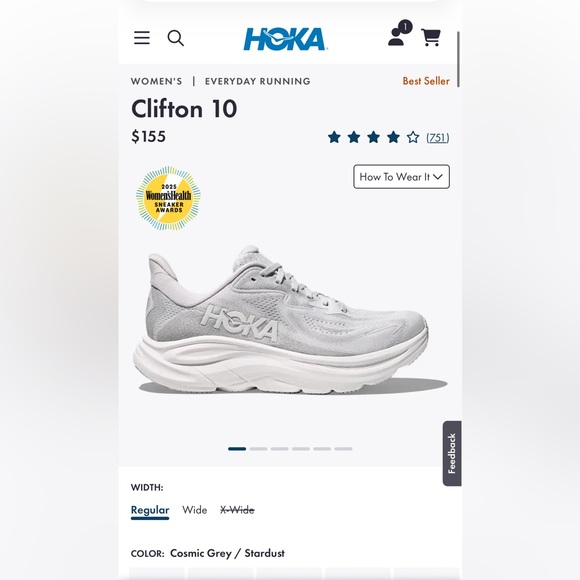Open the Feedback side tab
This screenshot has width=580, height=580.
(452, 453)
